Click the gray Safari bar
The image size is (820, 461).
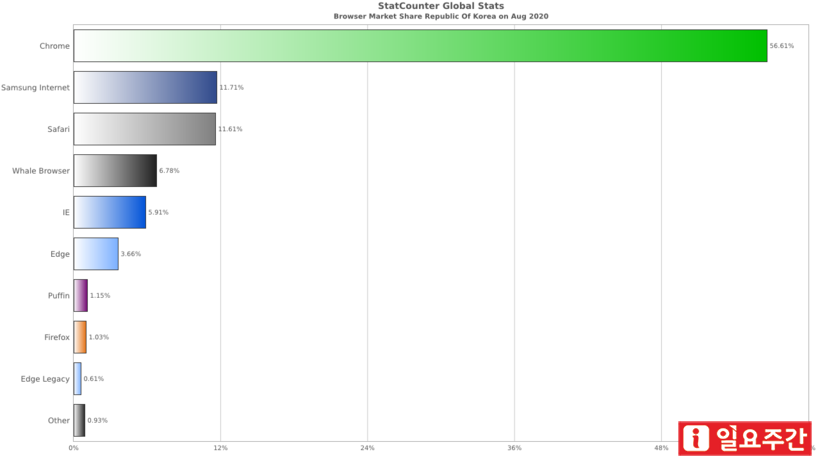(144, 129)
